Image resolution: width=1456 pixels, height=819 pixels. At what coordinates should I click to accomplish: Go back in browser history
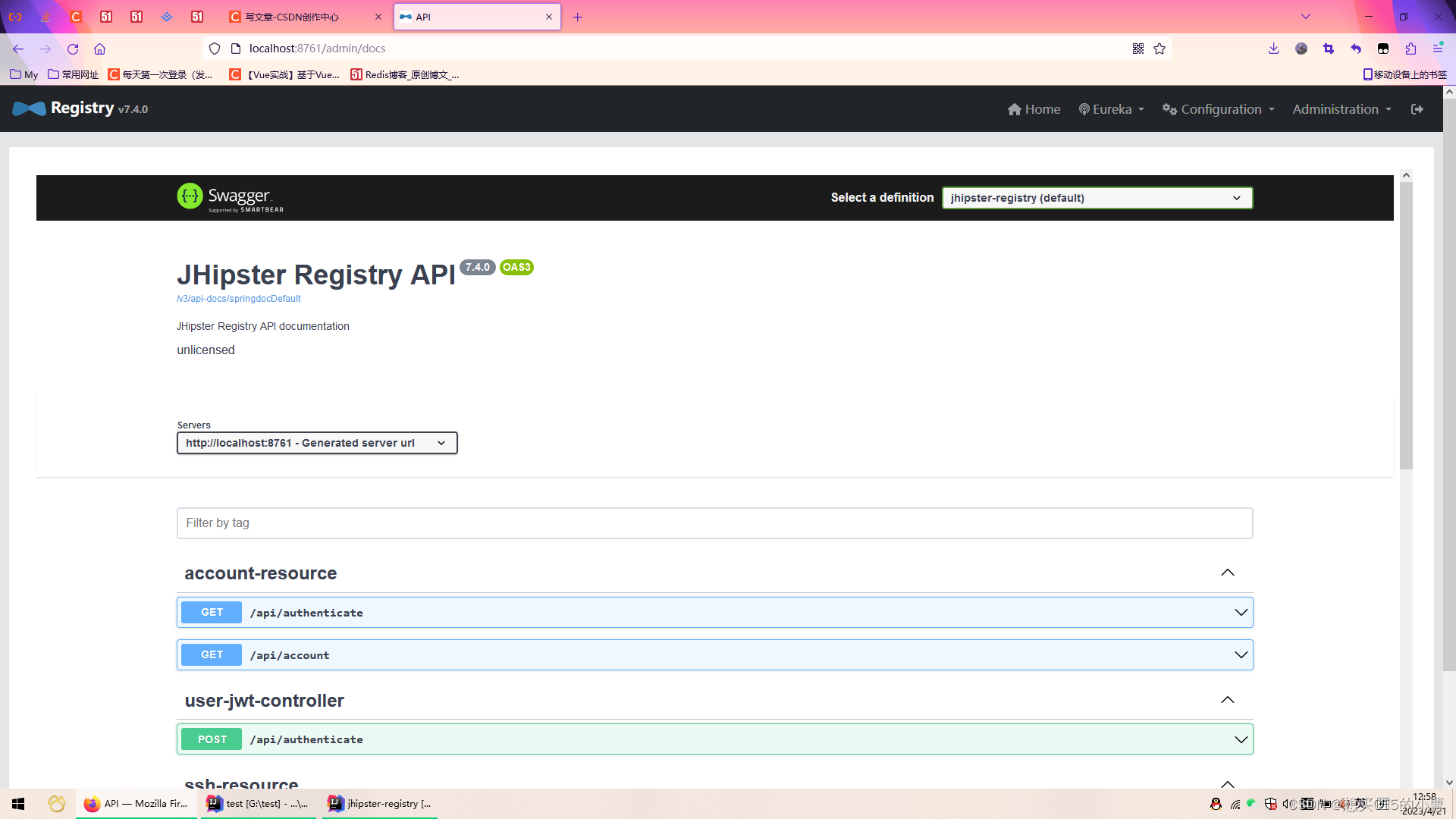point(18,49)
